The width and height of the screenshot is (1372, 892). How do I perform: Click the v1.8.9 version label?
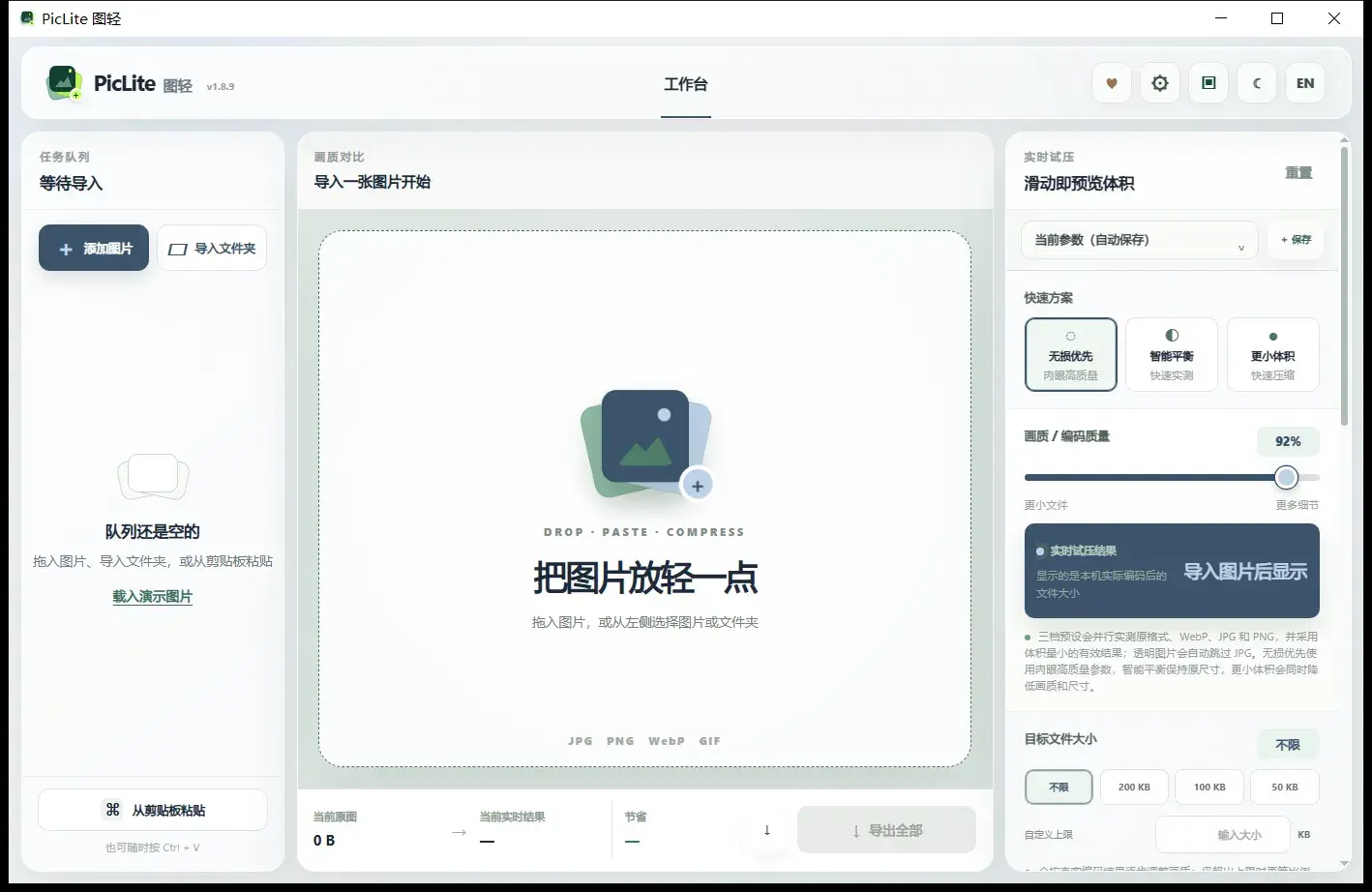pos(221,86)
